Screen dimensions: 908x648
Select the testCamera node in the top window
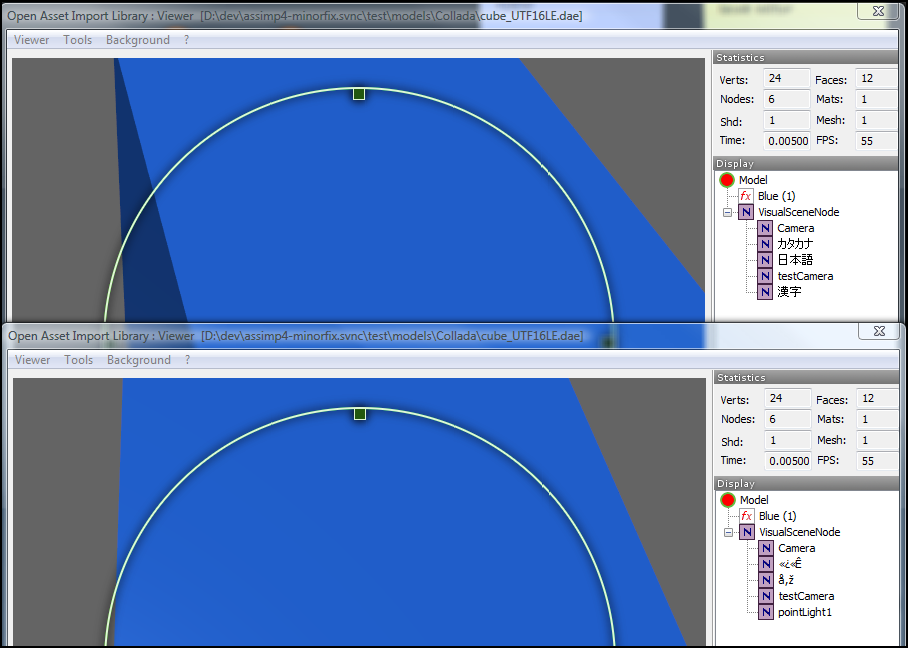[805, 276]
